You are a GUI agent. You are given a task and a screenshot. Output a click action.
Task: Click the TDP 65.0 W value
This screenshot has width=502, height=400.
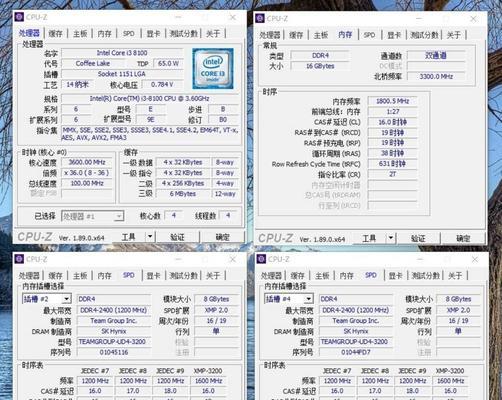168,63
